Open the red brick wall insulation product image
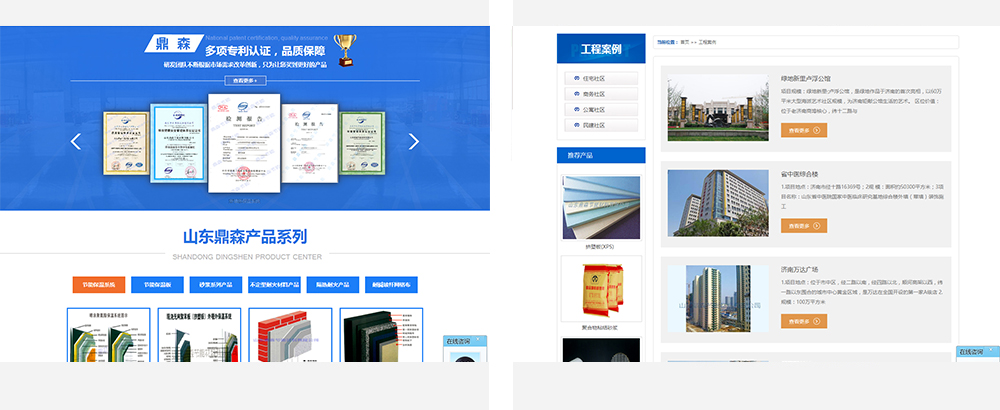The image size is (1000, 410). point(290,335)
